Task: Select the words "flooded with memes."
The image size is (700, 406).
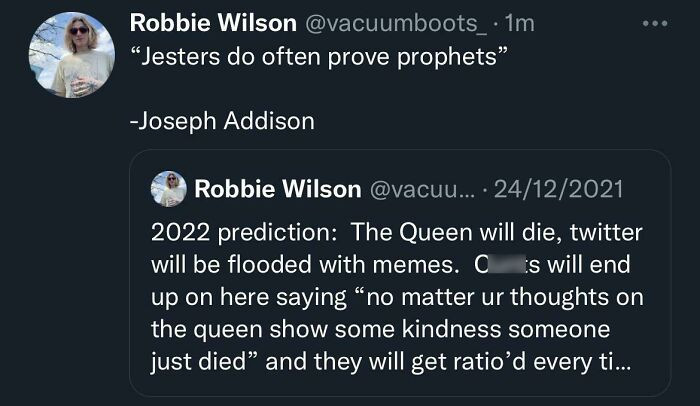Action: point(344,265)
